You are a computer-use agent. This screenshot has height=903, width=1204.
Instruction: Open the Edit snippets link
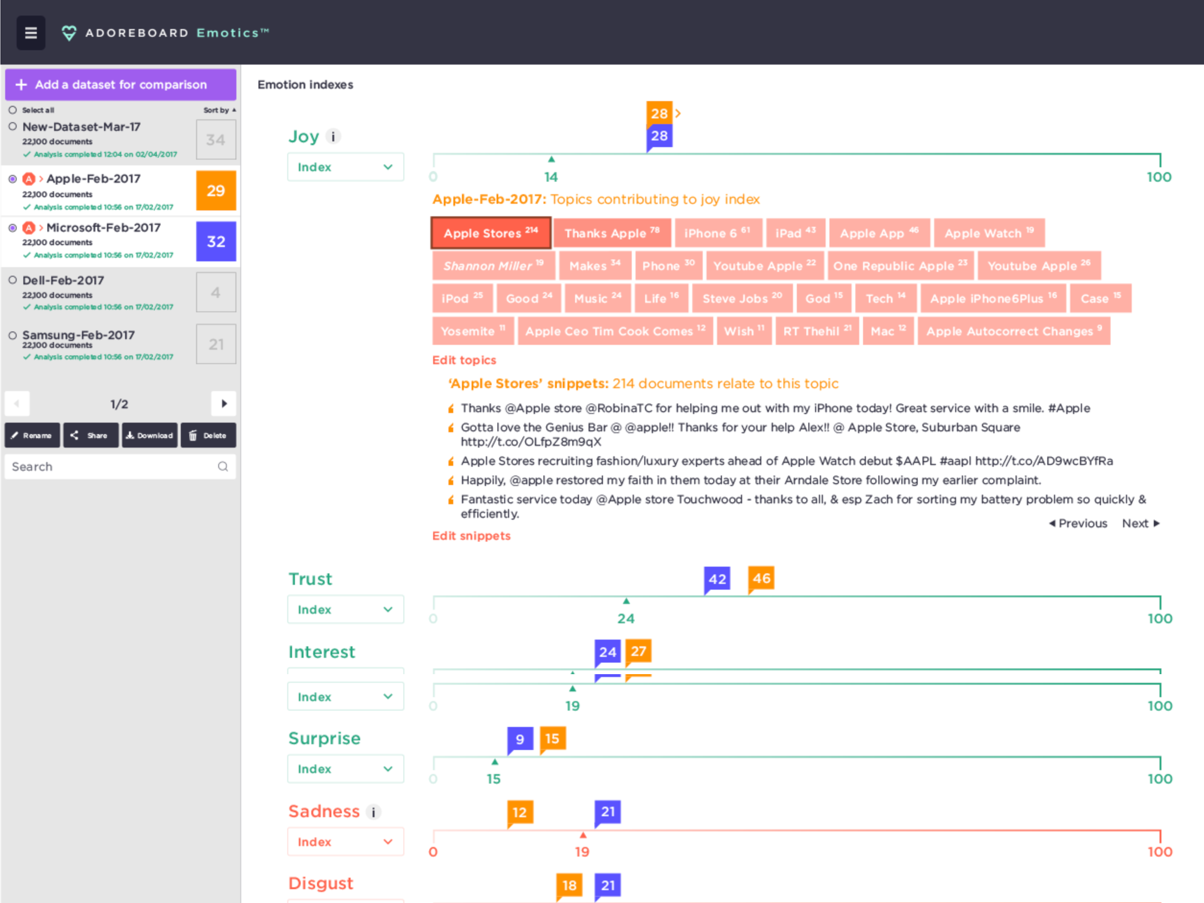(x=471, y=536)
